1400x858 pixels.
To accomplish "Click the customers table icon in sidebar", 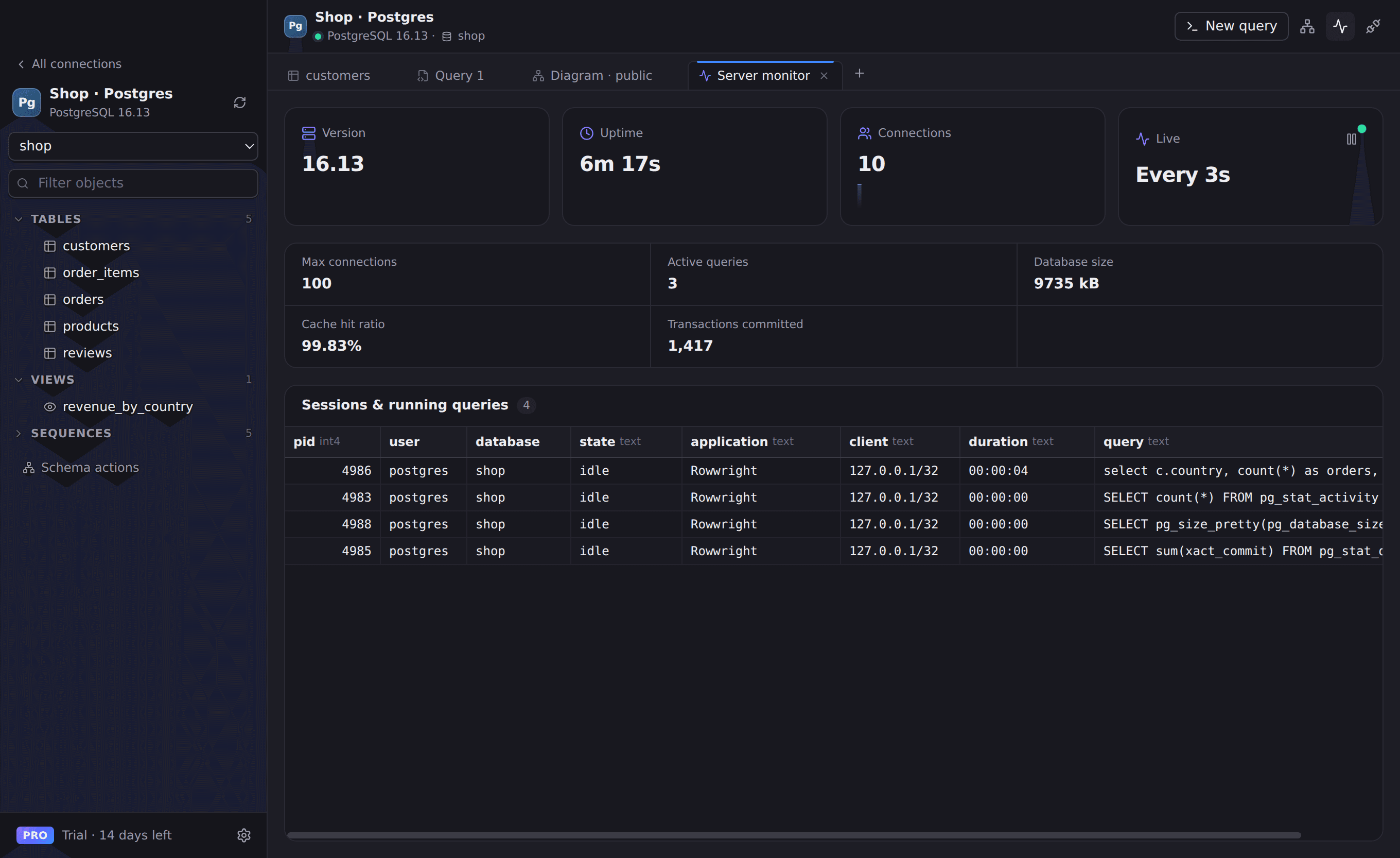I will coord(50,246).
